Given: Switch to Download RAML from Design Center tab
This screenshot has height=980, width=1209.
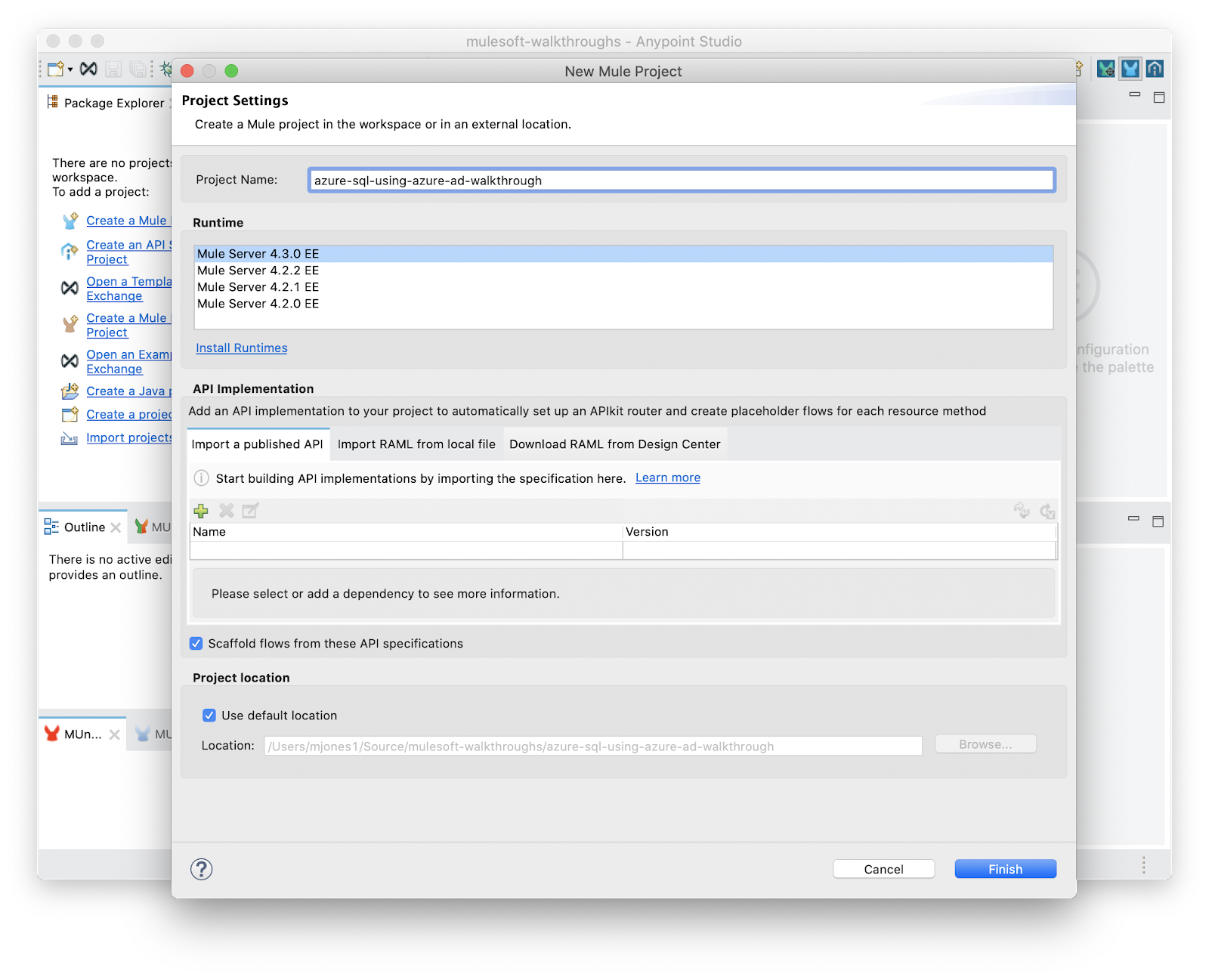Looking at the screenshot, I should 614,444.
